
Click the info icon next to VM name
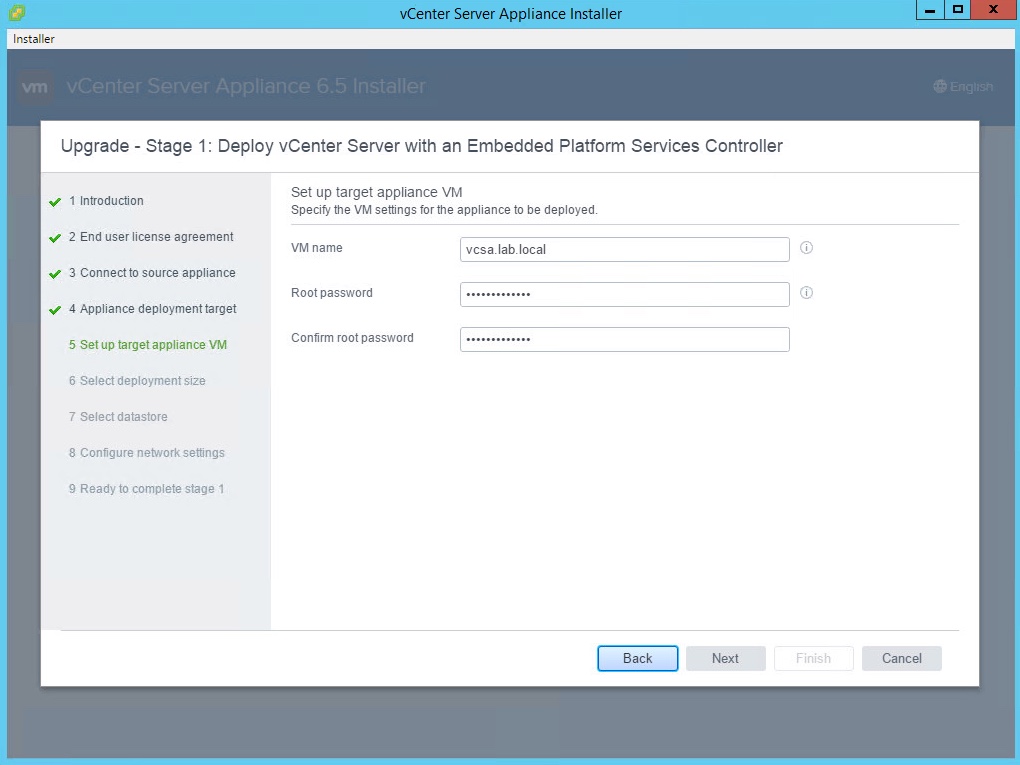(x=806, y=248)
